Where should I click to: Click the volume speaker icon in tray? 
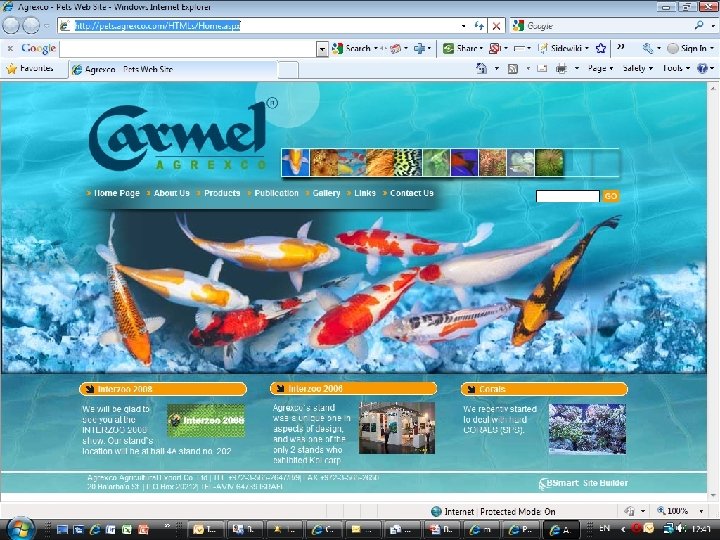pyautogui.click(x=681, y=529)
